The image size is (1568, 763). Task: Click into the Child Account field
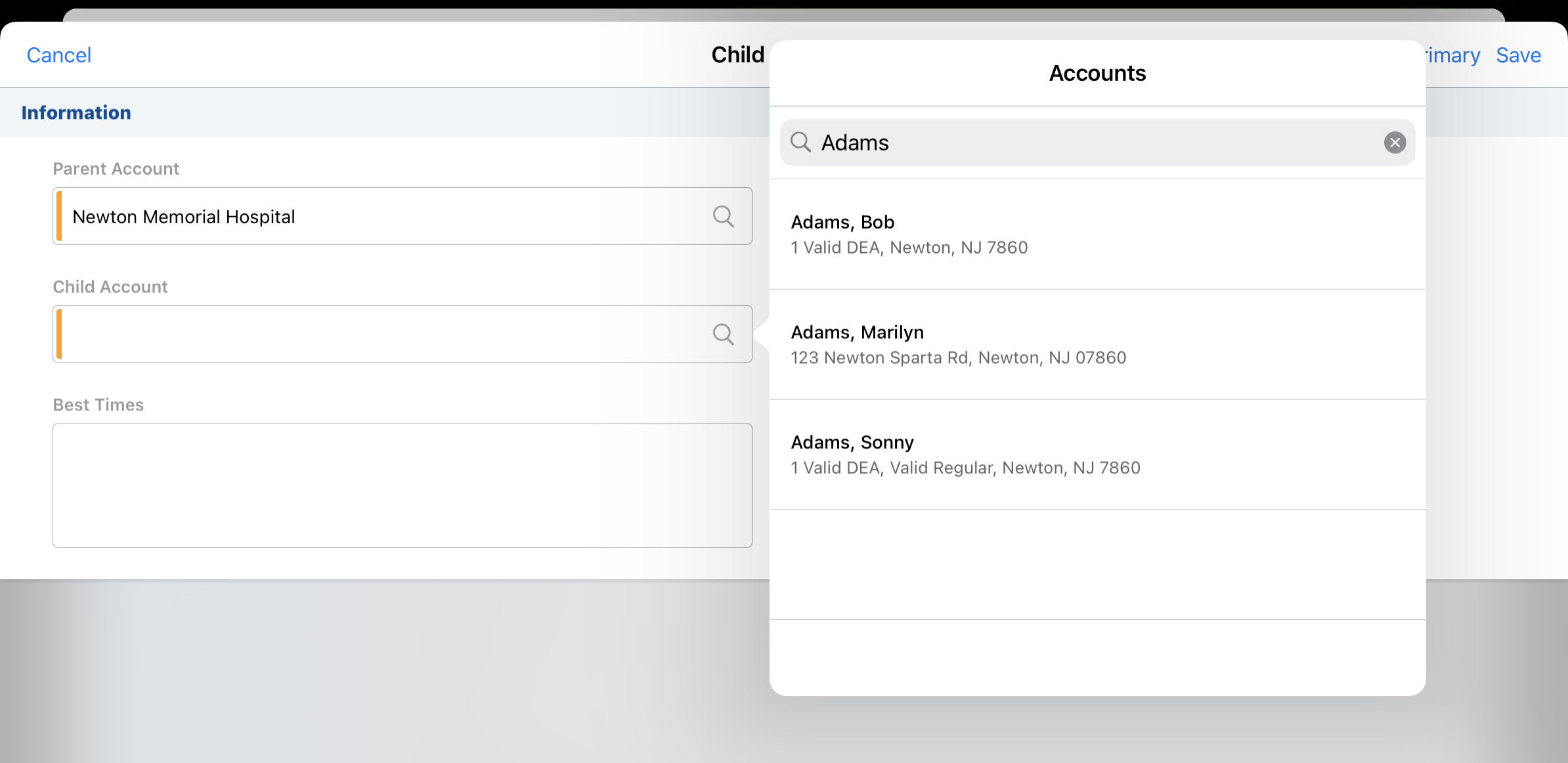pyautogui.click(x=381, y=334)
